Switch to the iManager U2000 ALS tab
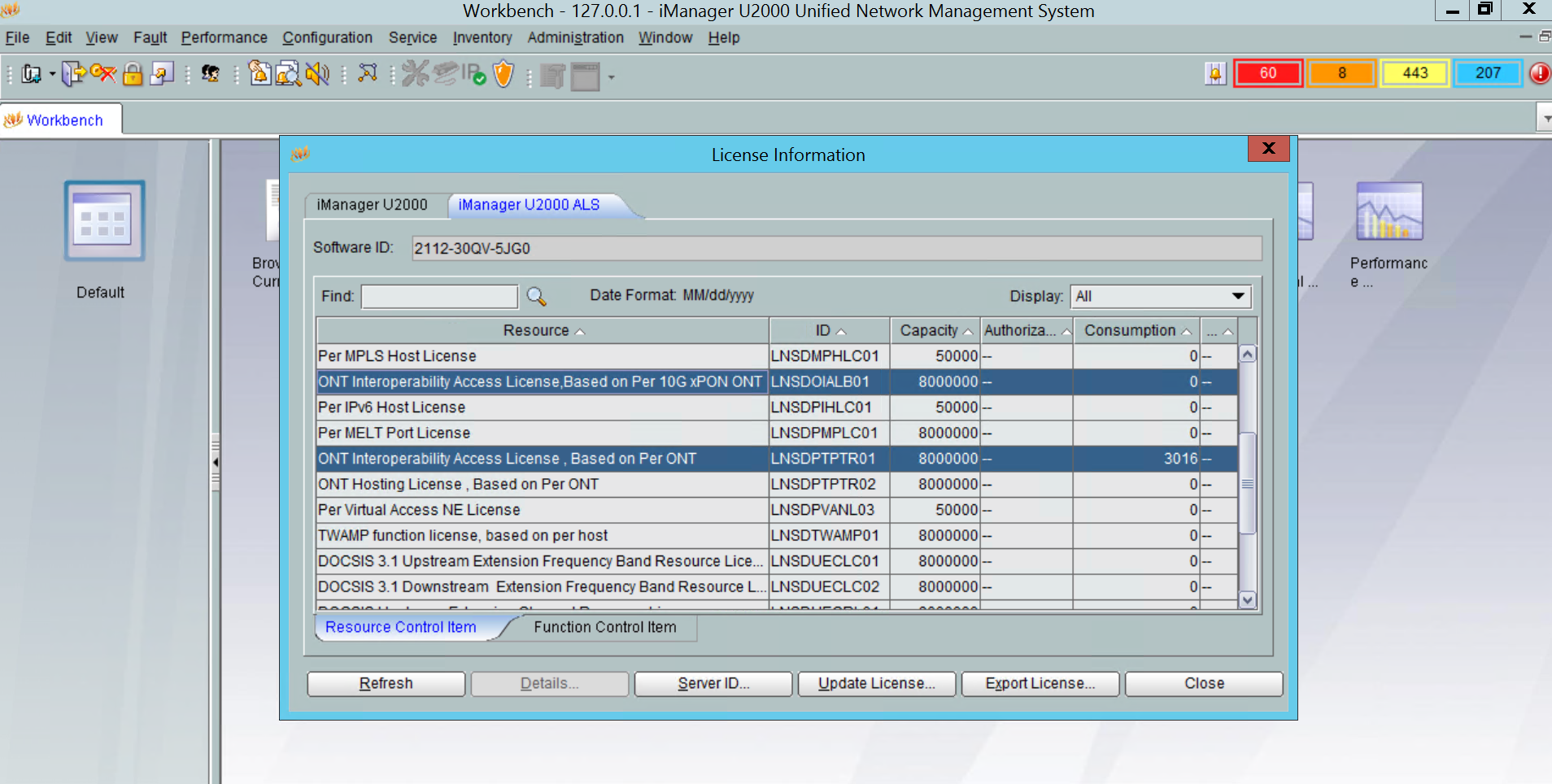 coord(529,205)
